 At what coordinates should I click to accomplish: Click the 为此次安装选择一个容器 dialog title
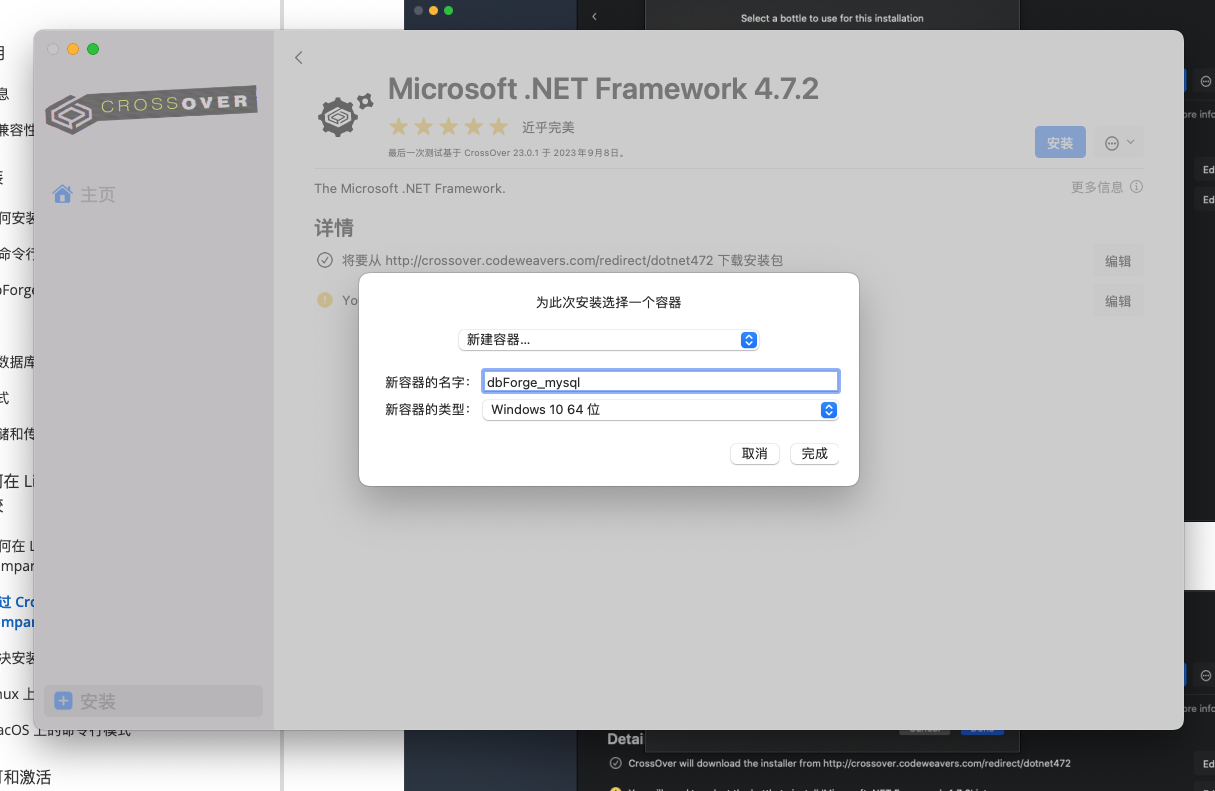pyautogui.click(x=608, y=302)
